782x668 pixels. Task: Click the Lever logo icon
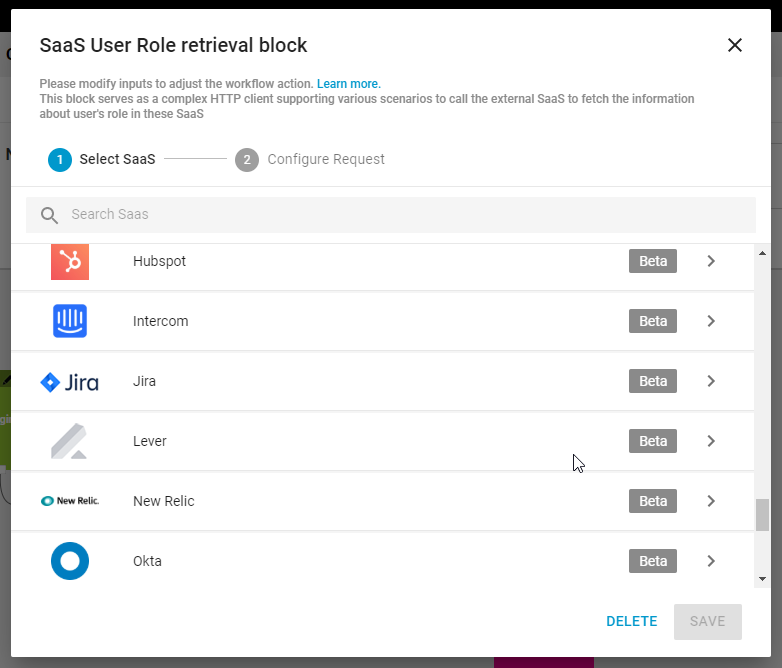[69, 441]
